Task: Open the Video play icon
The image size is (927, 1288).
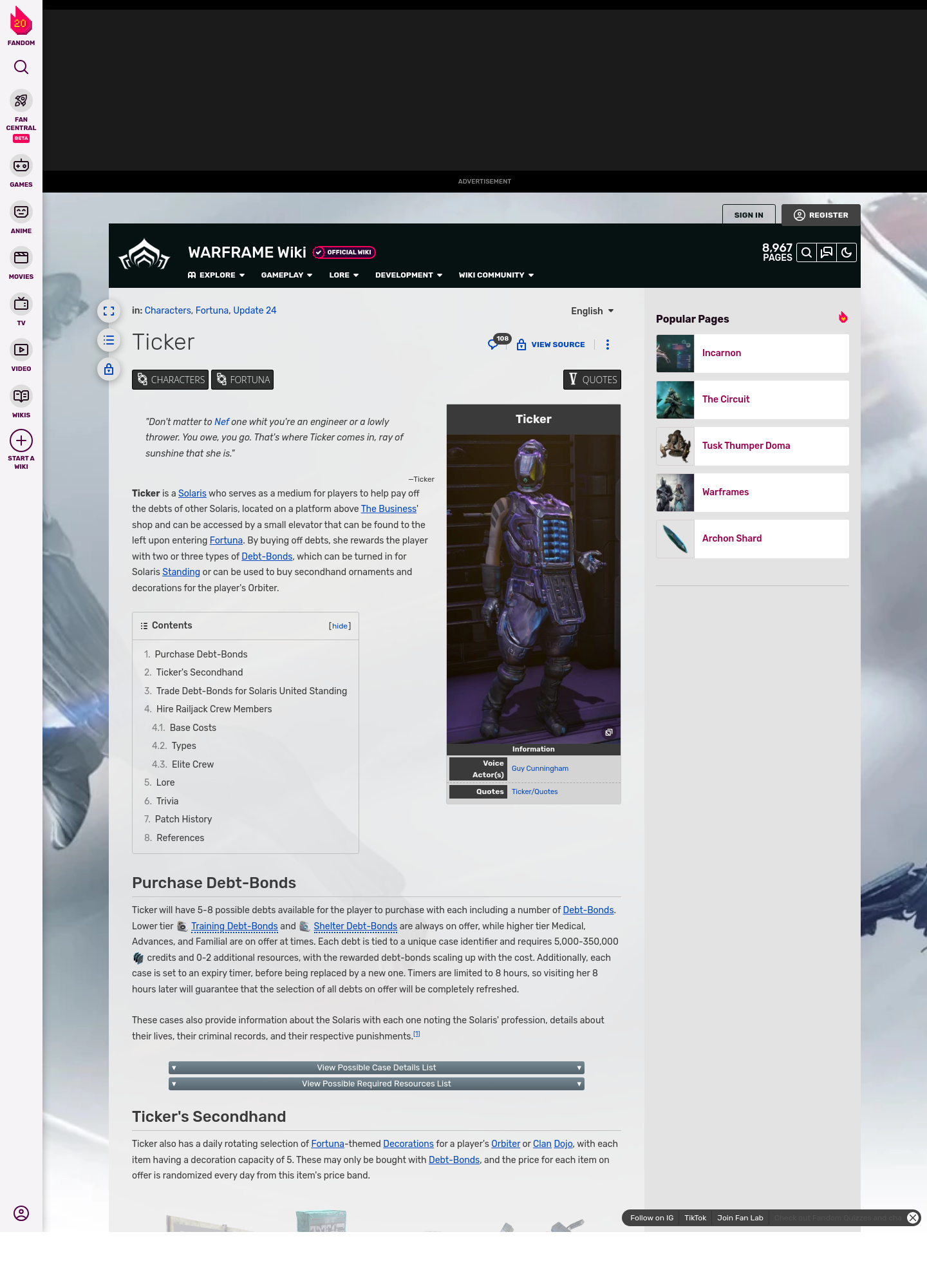Action: pos(21,350)
